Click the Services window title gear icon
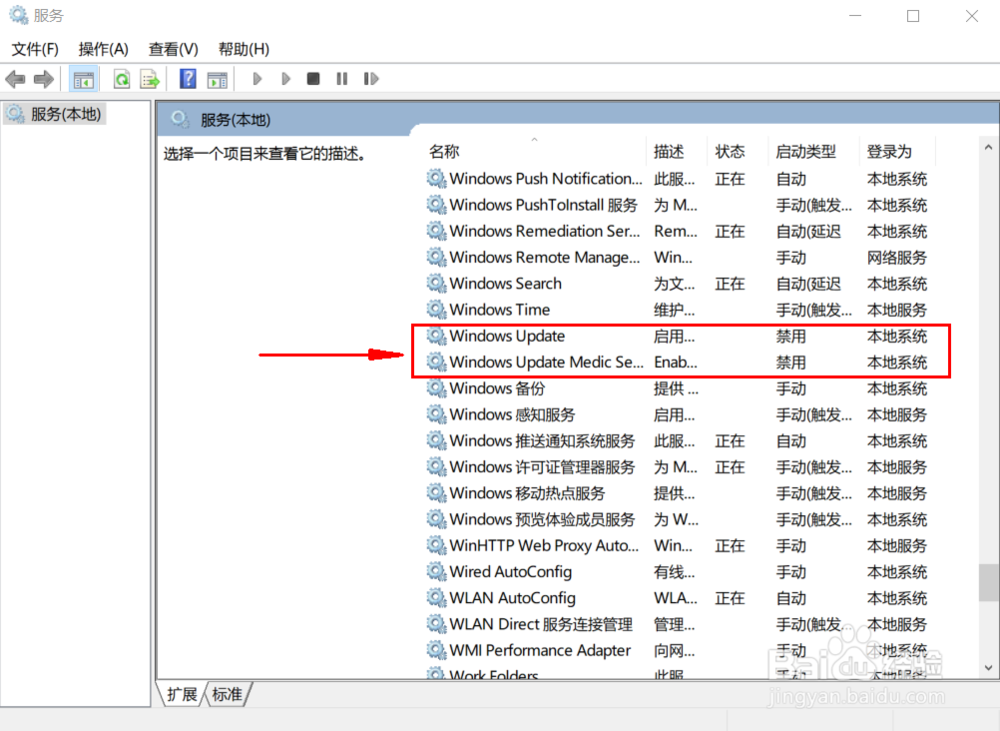The width and height of the screenshot is (1000, 731). (x=18, y=15)
